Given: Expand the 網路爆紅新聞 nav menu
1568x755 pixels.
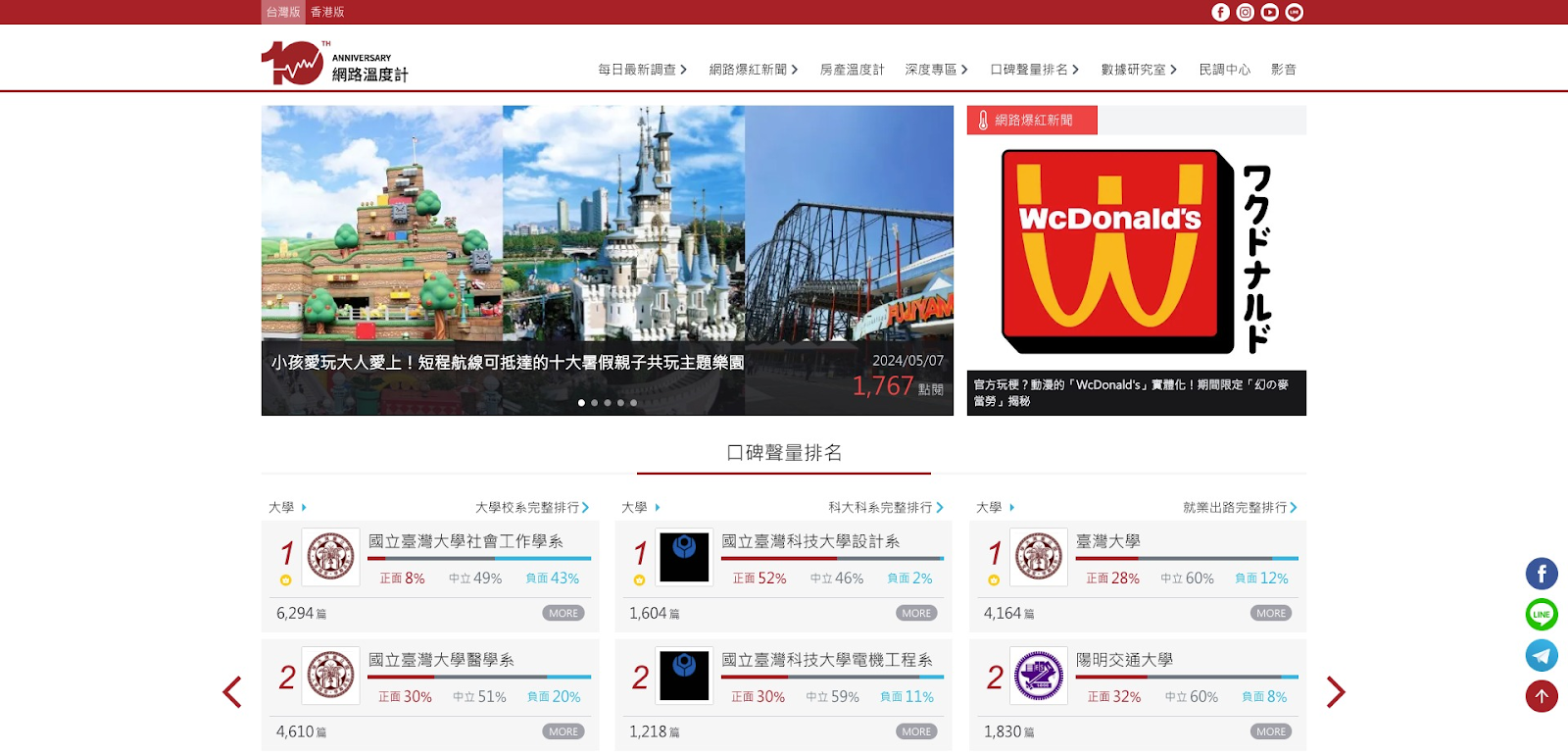Looking at the screenshot, I should tap(754, 70).
